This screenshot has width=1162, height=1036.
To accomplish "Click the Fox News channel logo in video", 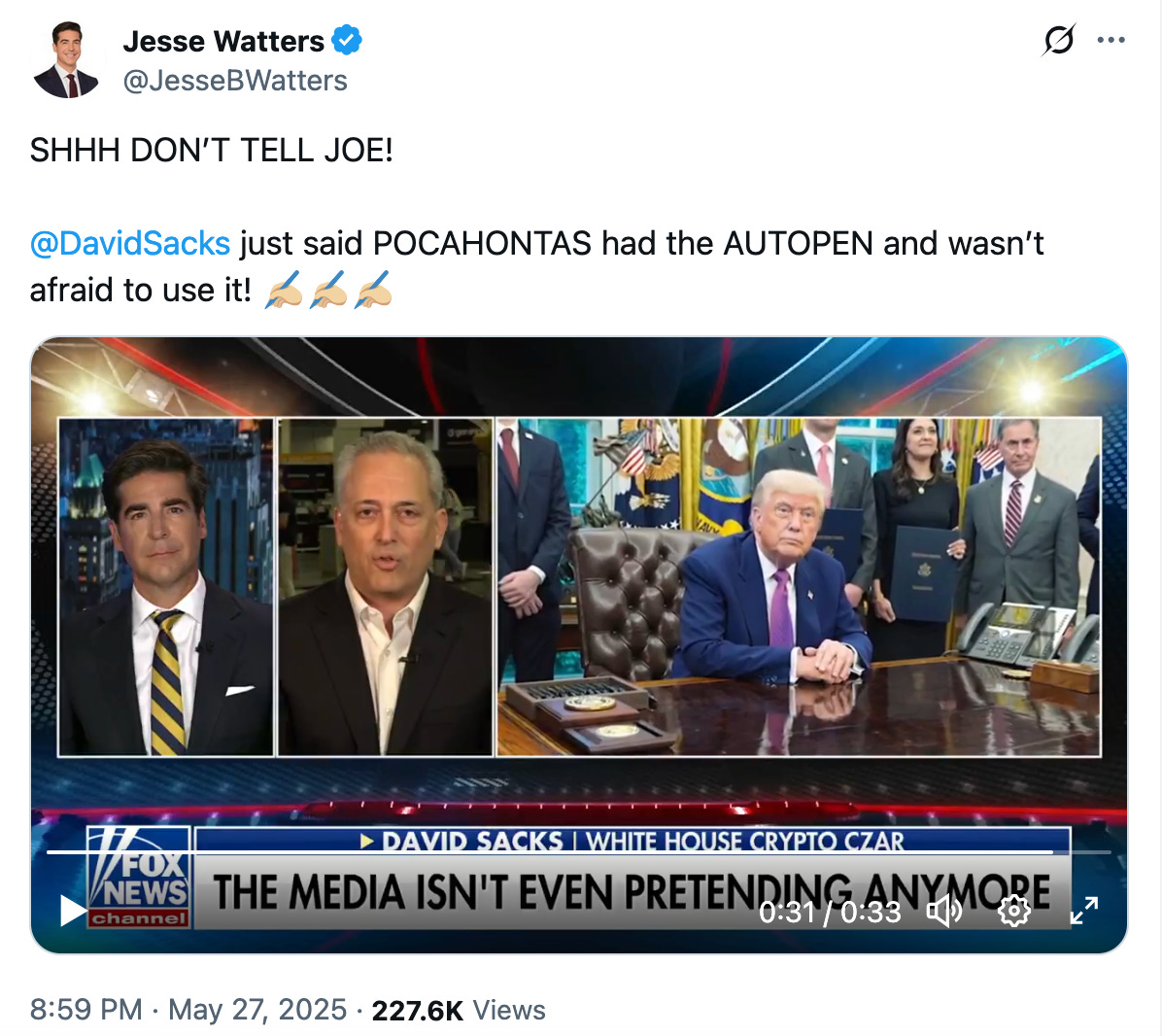I will [139, 878].
